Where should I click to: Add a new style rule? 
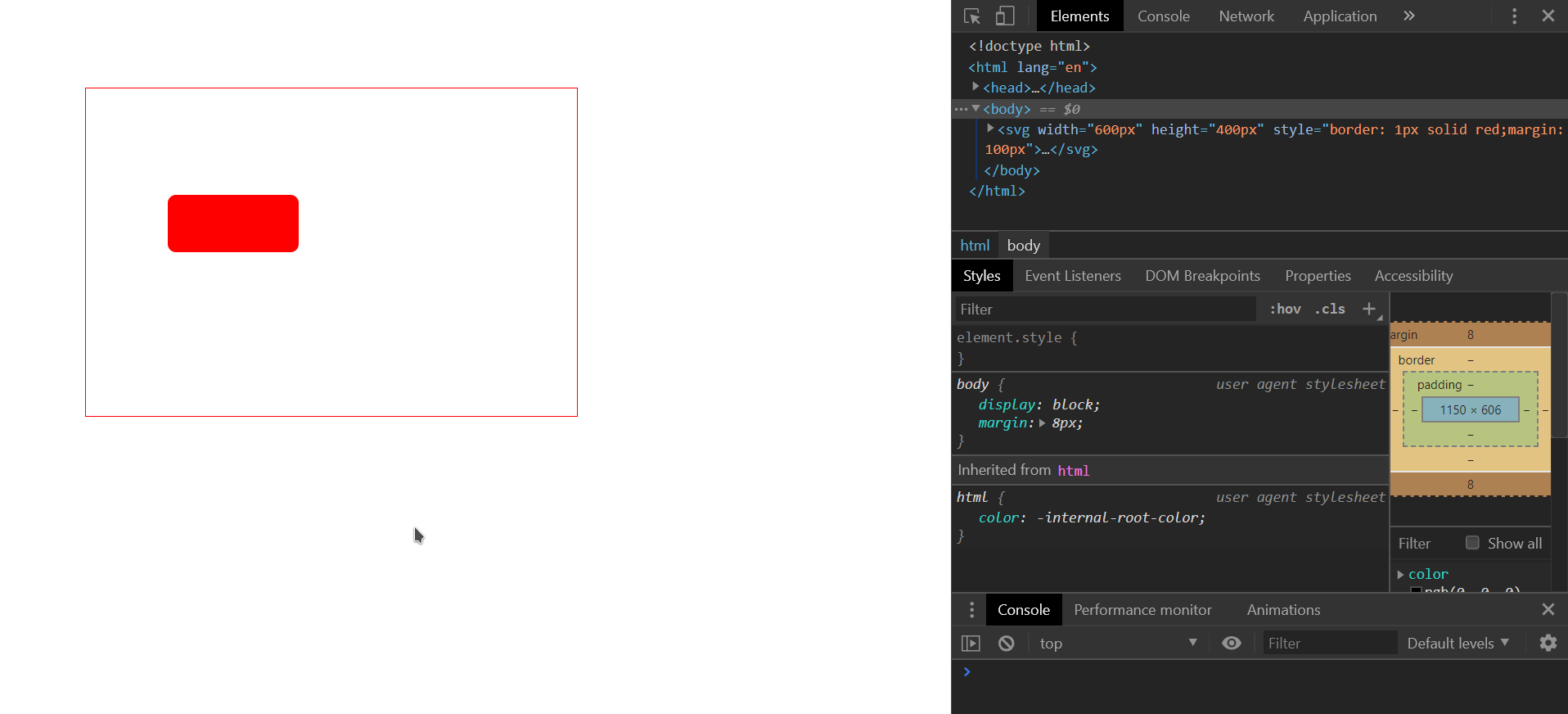point(1369,309)
